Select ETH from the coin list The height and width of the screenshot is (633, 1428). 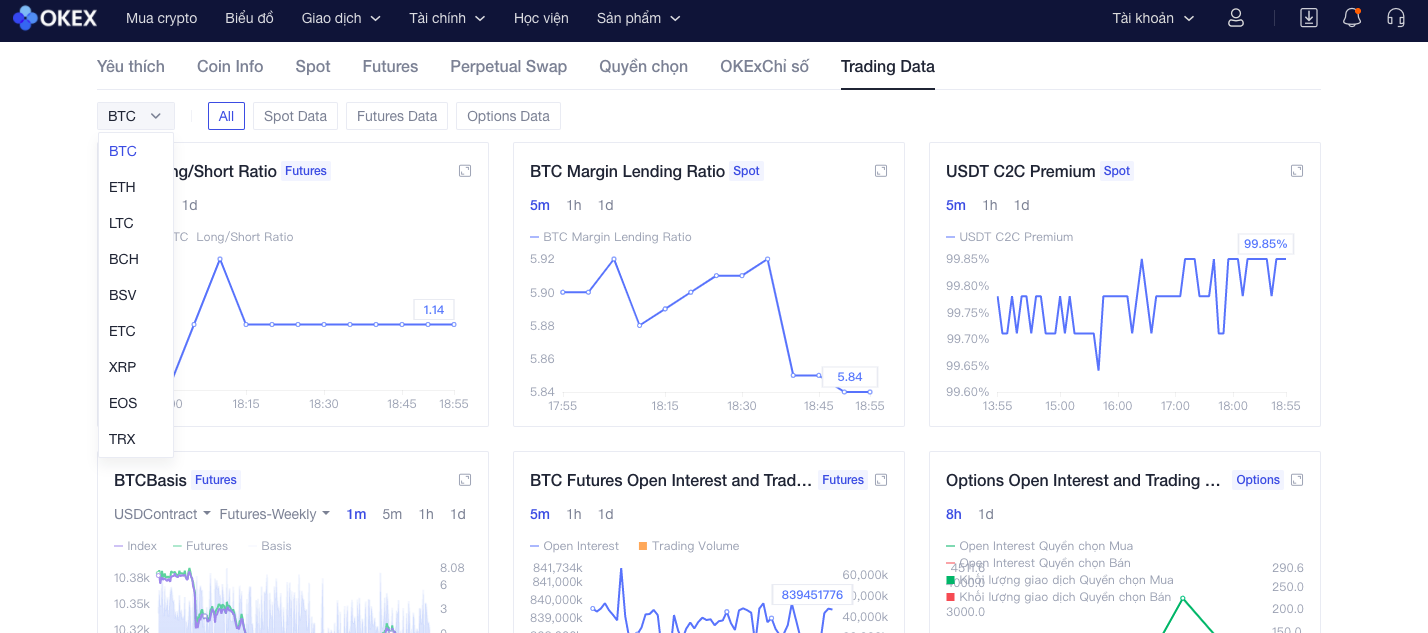122,187
